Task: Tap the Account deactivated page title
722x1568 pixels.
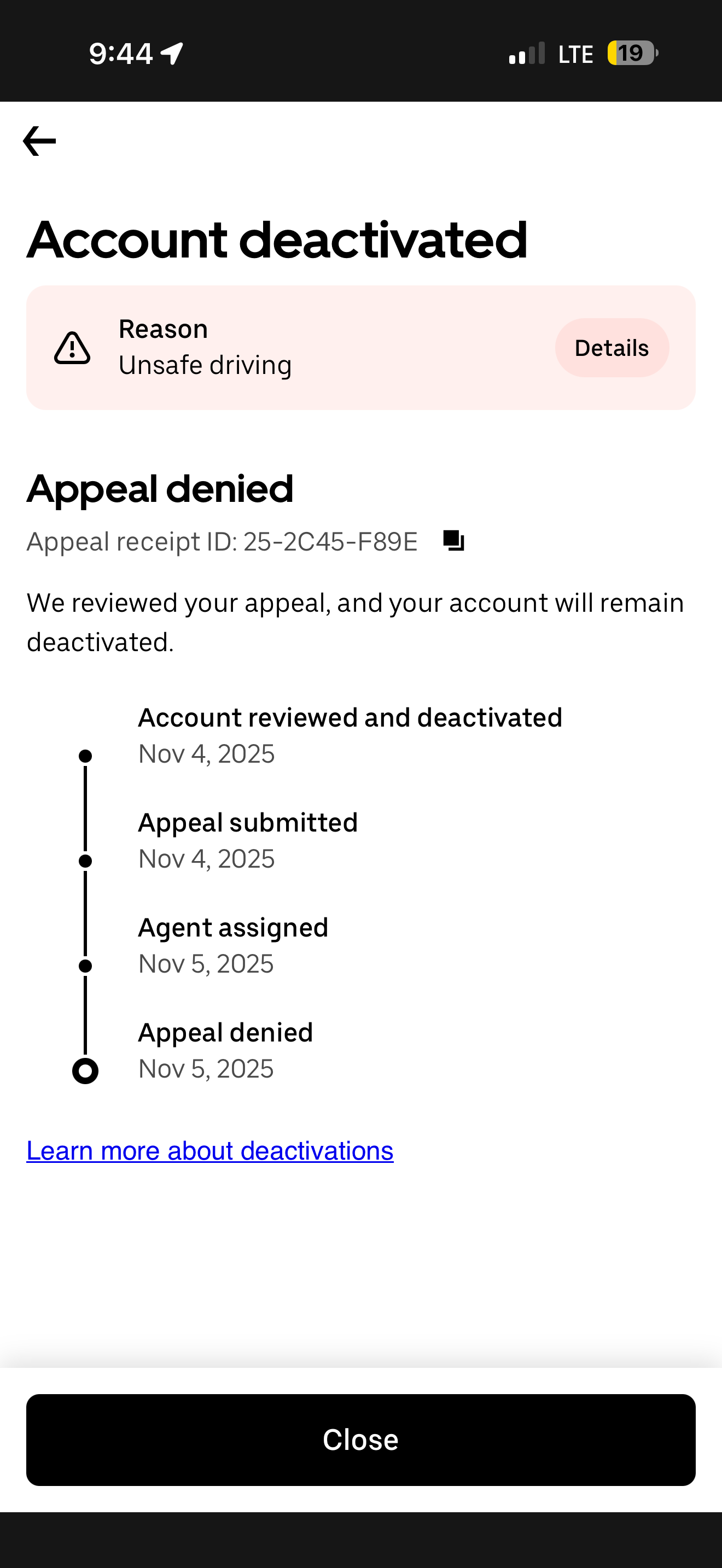Action: [277, 240]
